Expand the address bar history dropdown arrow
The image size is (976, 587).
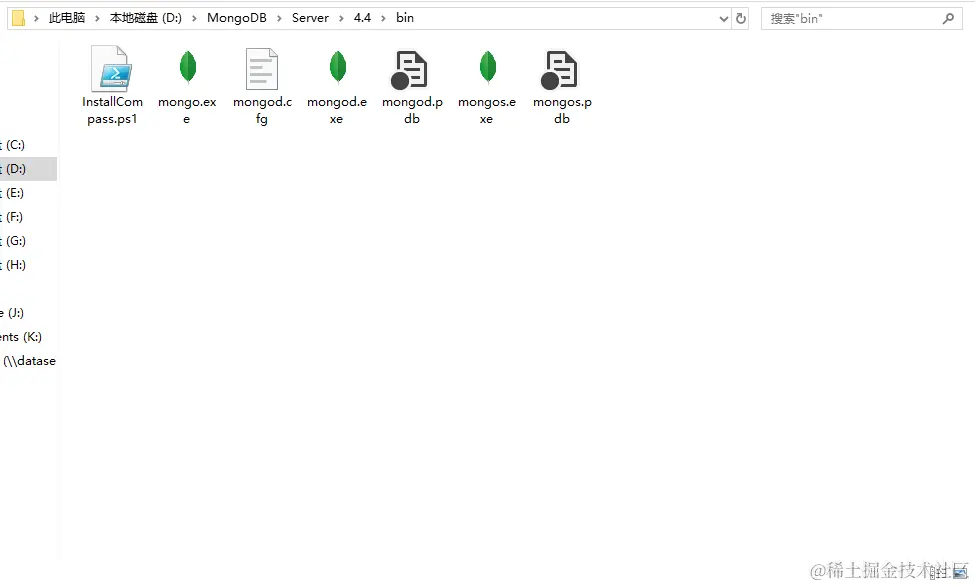coord(722,18)
